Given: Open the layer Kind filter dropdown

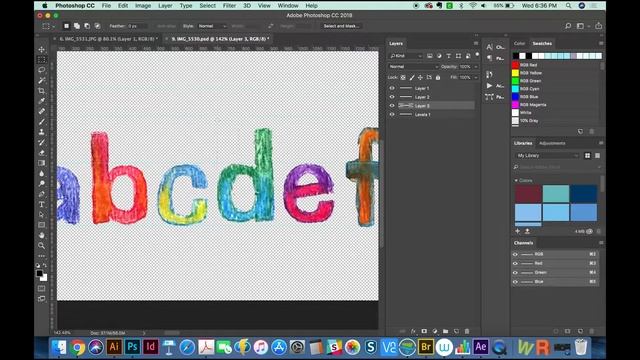Looking at the screenshot, I should click(406, 56).
